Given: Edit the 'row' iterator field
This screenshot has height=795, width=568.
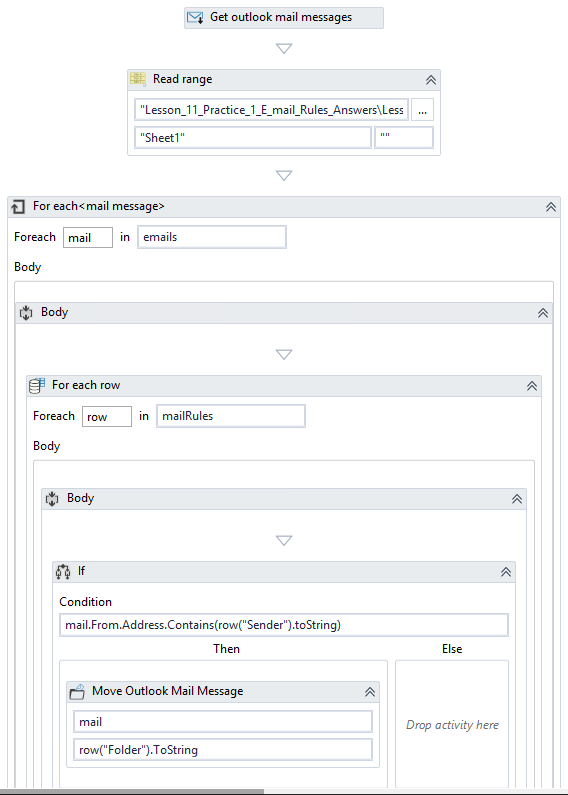Looking at the screenshot, I should (107, 416).
